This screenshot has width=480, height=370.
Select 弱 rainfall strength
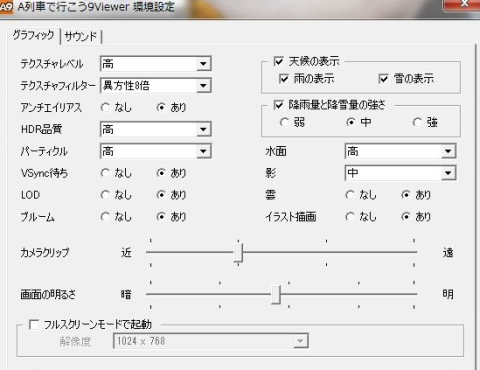coord(284,122)
